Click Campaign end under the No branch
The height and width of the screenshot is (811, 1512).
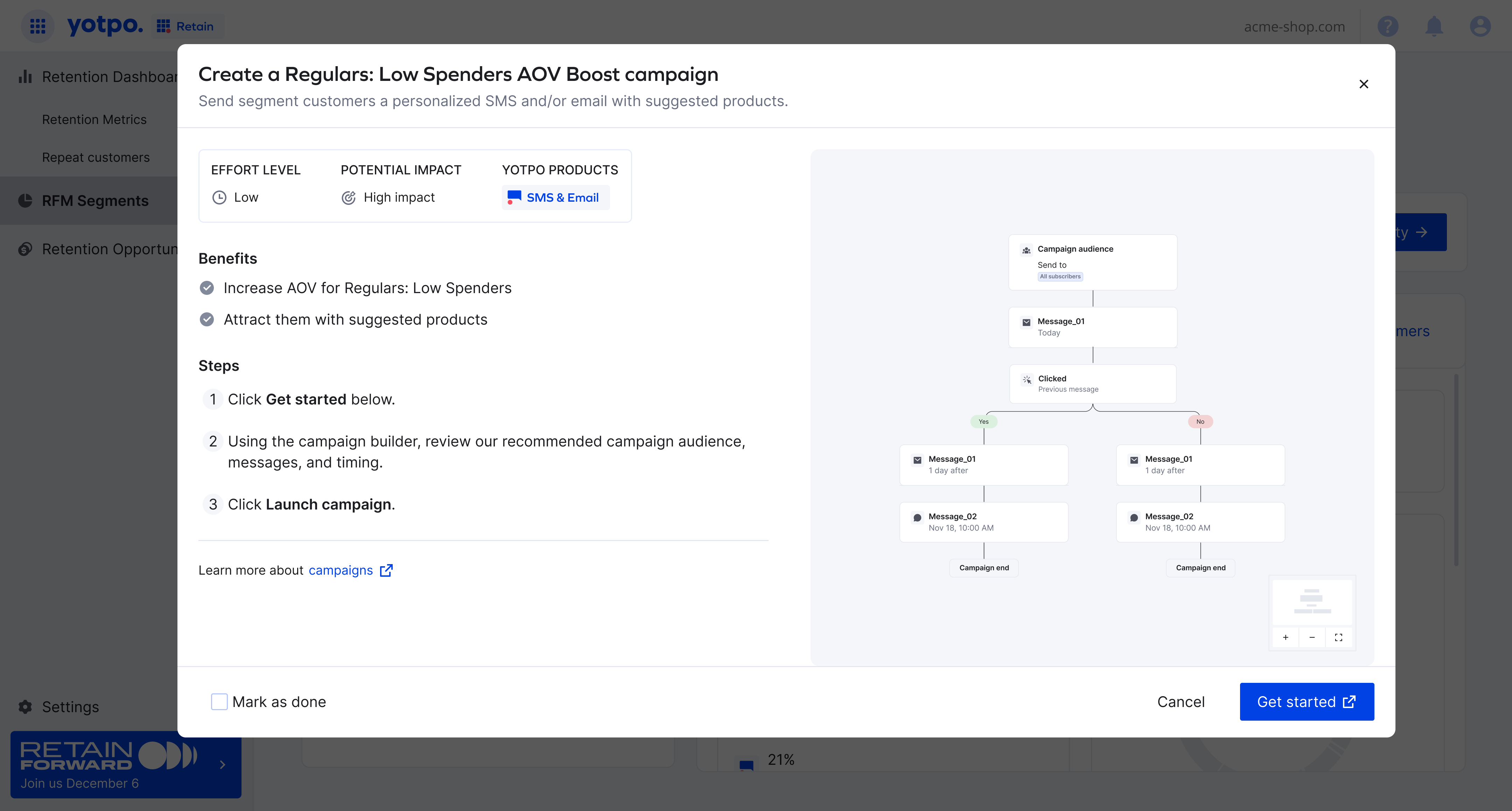(1200, 568)
